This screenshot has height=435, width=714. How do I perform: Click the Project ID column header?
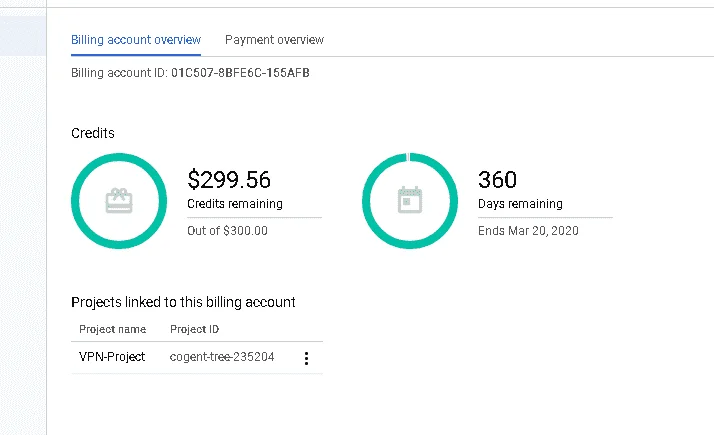coord(194,329)
